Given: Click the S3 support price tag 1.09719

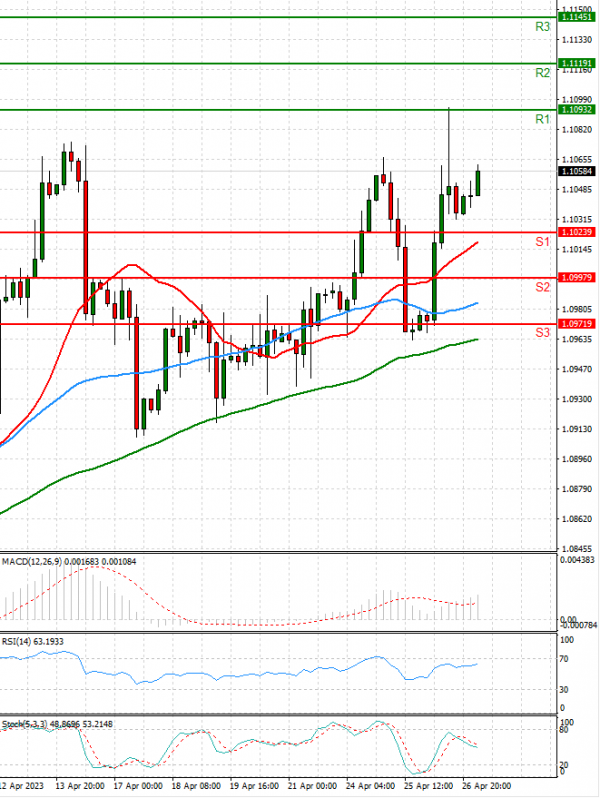Looking at the screenshot, I should tap(576, 324).
